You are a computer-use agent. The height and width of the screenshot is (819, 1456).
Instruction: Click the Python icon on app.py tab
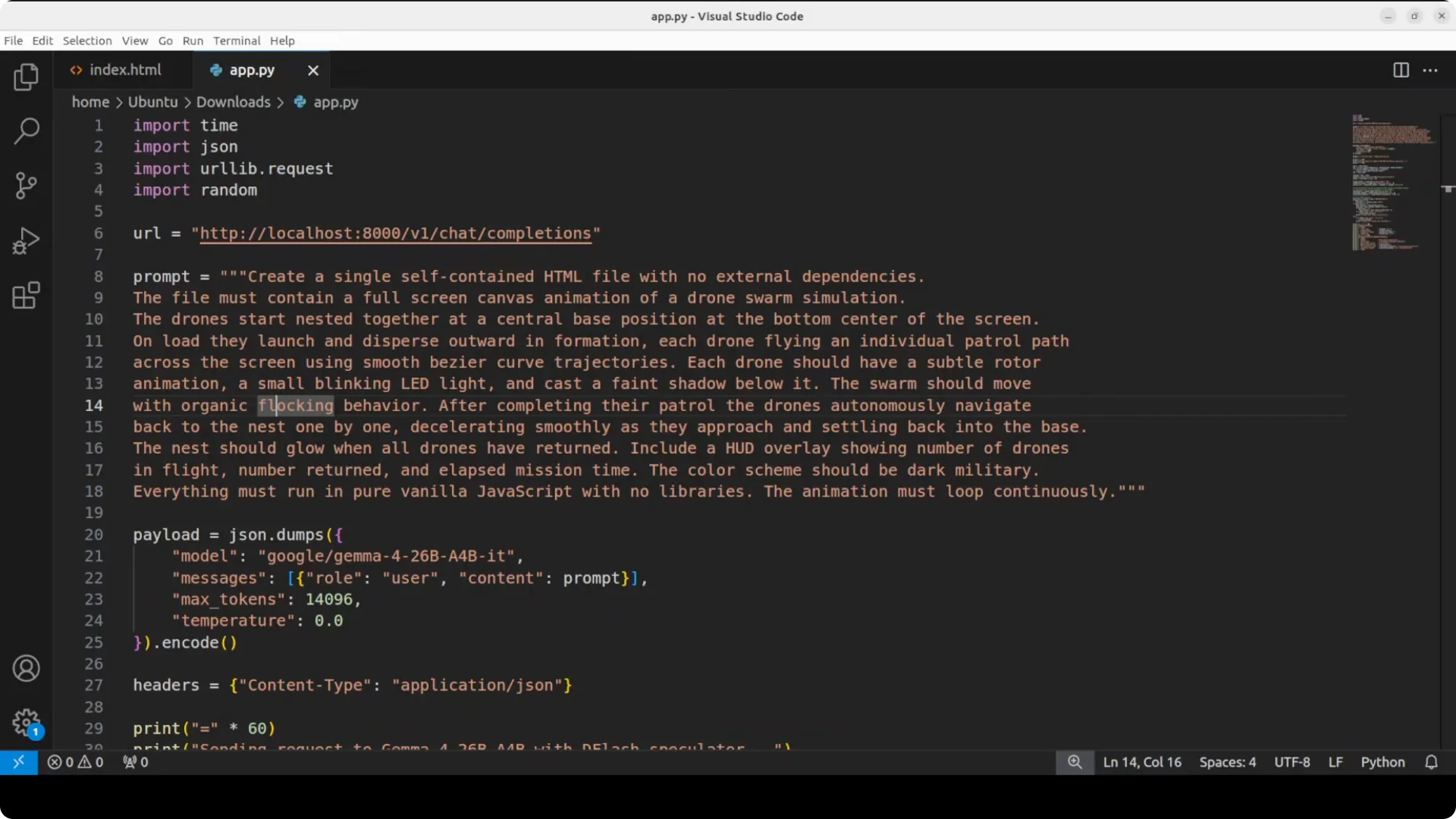pyautogui.click(x=216, y=70)
